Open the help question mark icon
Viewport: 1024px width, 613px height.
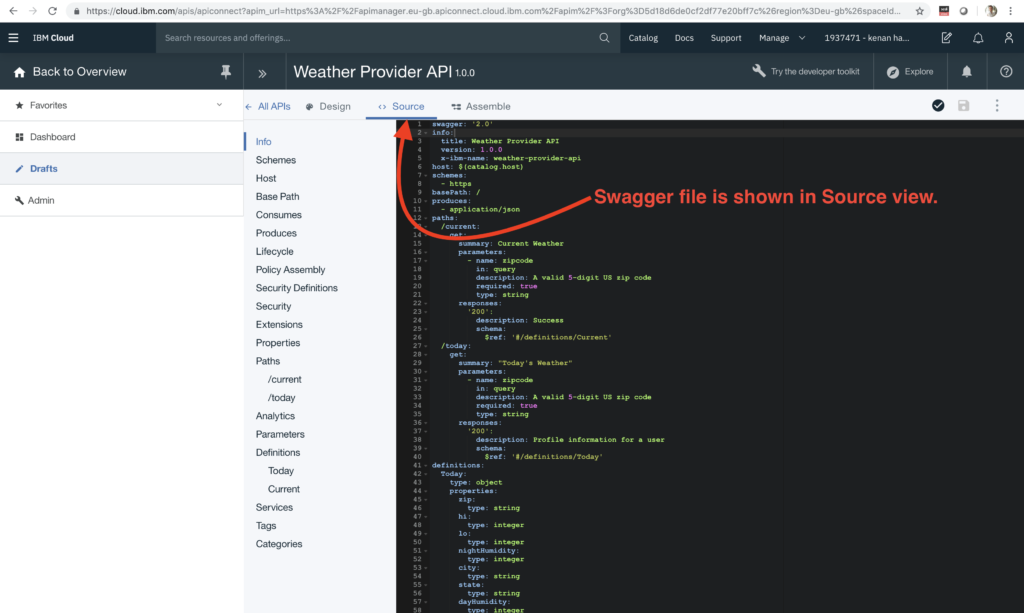[x=1006, y=72]
